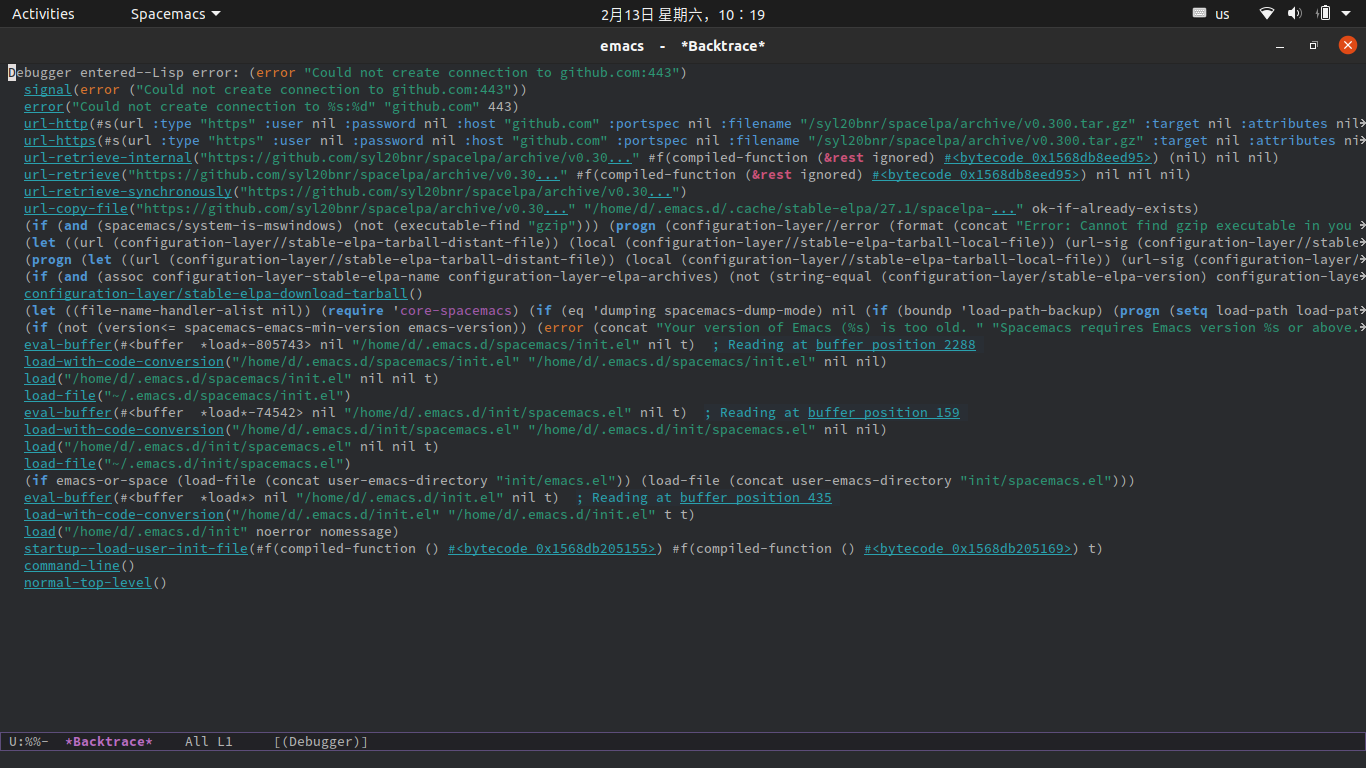Viewport: 1366px width, 768px height.
Task: Open the Activities overview
Action: point(43,14)
